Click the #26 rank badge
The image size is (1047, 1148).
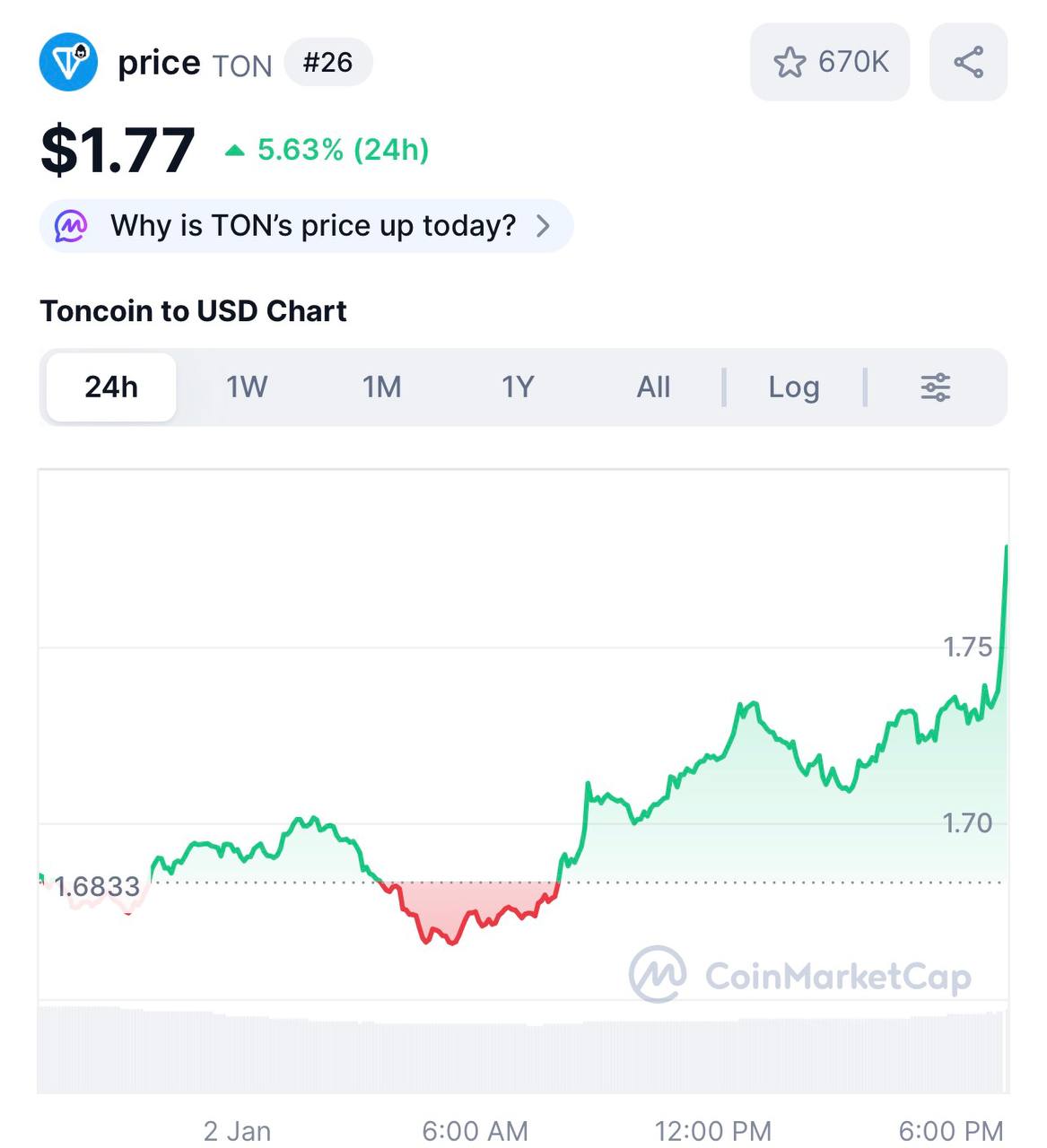327,63
